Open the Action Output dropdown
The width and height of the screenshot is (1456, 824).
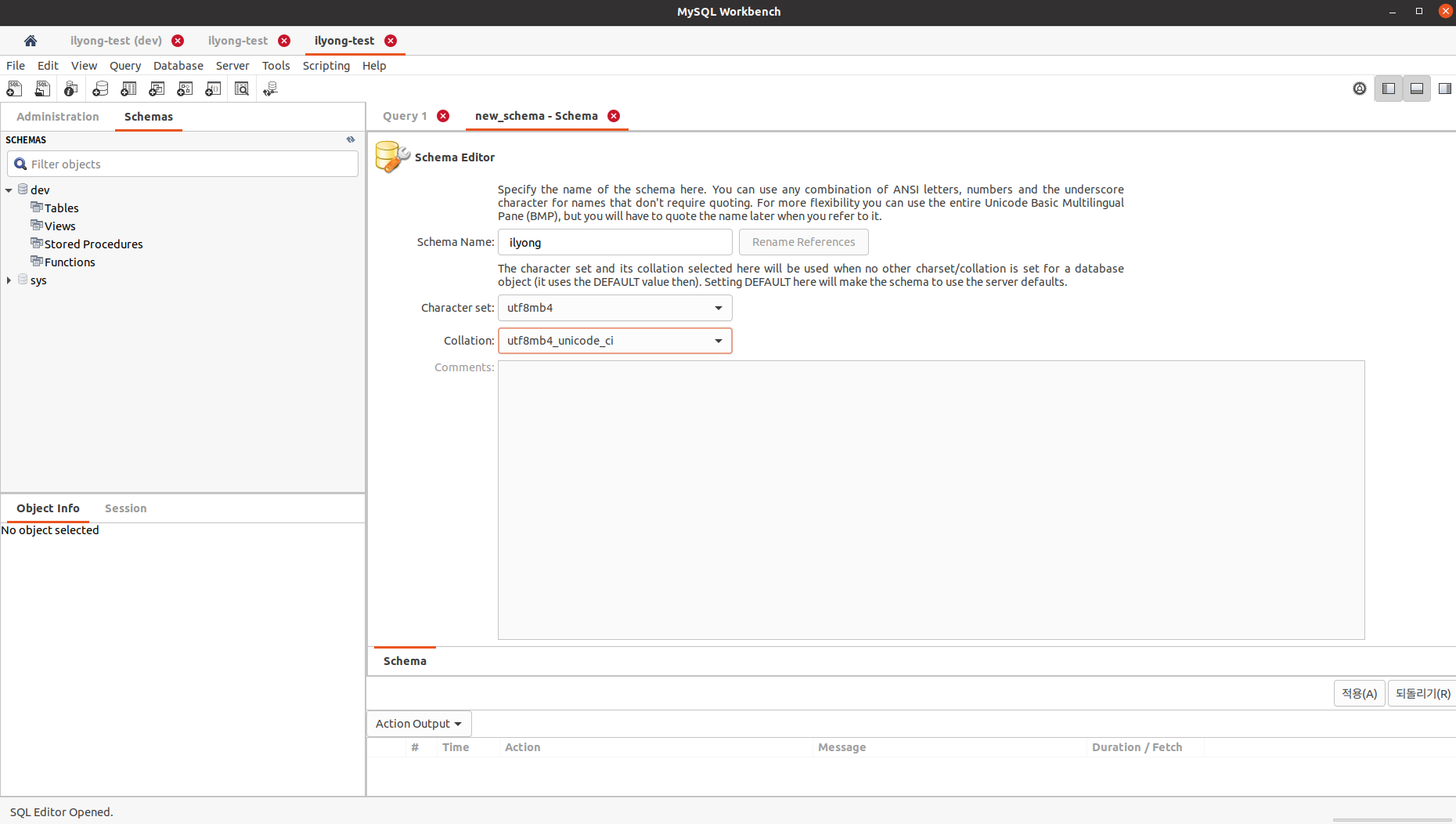(x=419, y=724)
